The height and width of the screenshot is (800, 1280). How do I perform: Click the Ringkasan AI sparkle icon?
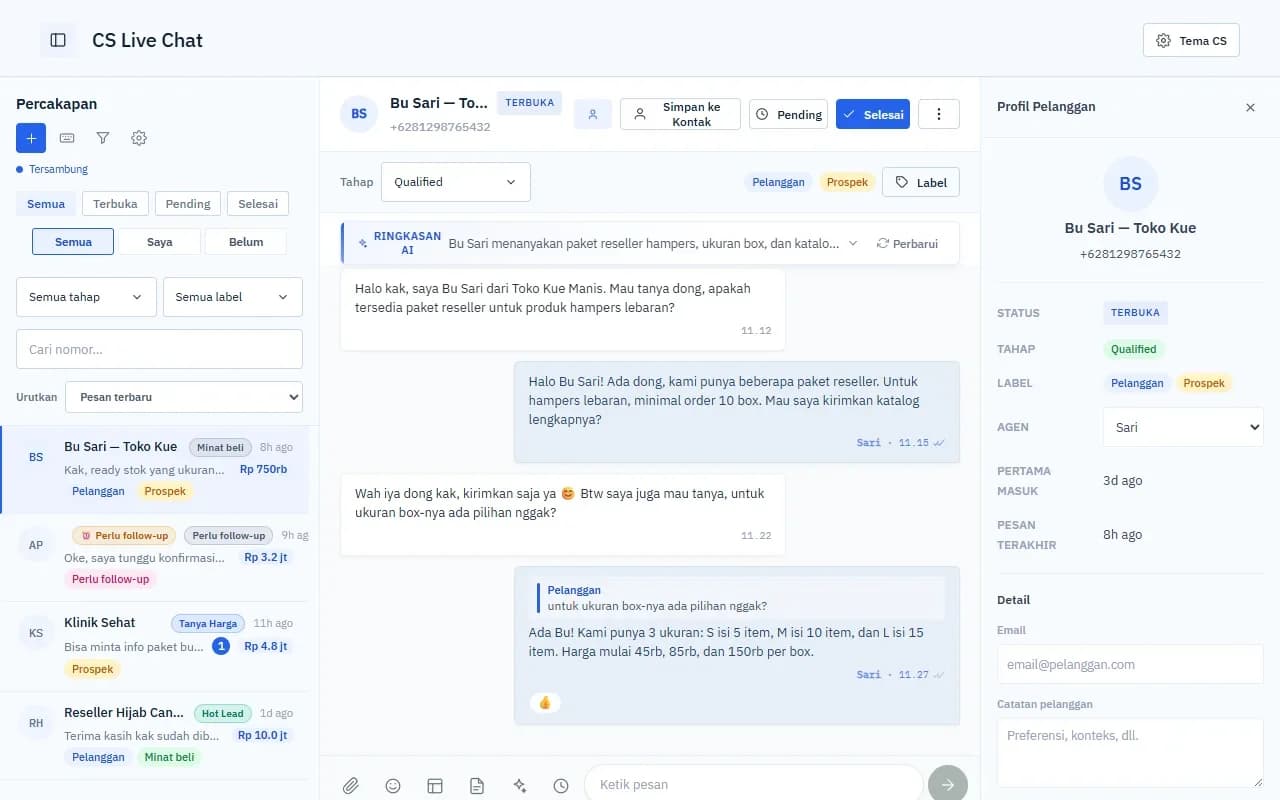(363, 243)
